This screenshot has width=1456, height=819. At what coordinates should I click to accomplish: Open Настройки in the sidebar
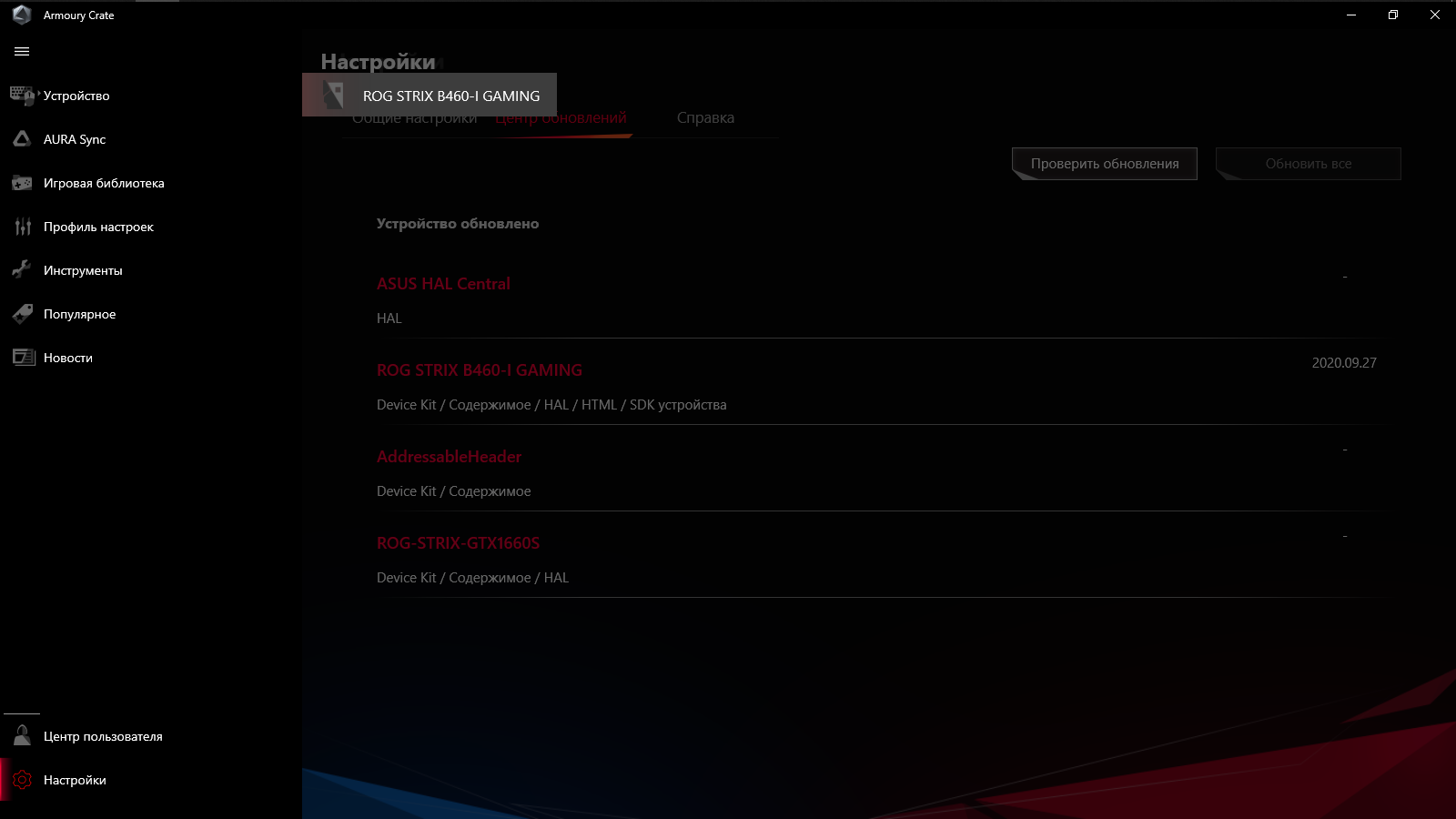[x=75, y=780]
